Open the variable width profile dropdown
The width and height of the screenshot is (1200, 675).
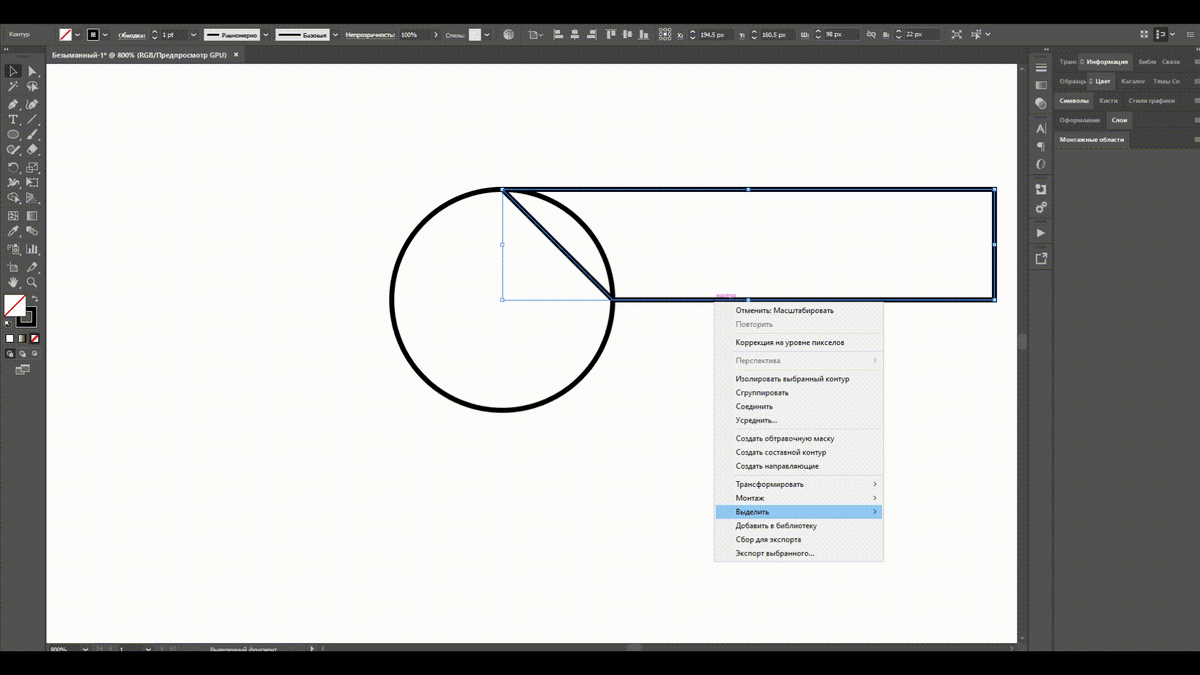tap(266, 35)
